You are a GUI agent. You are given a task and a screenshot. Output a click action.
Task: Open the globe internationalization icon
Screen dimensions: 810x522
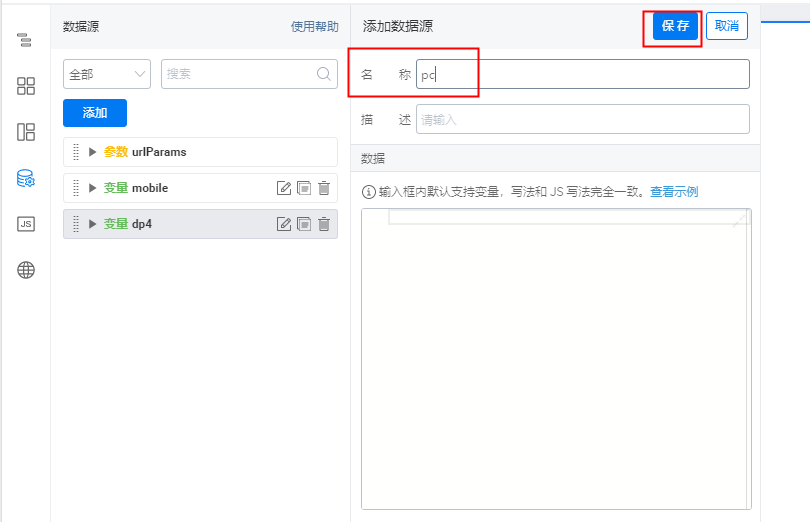tap(26, 270)
